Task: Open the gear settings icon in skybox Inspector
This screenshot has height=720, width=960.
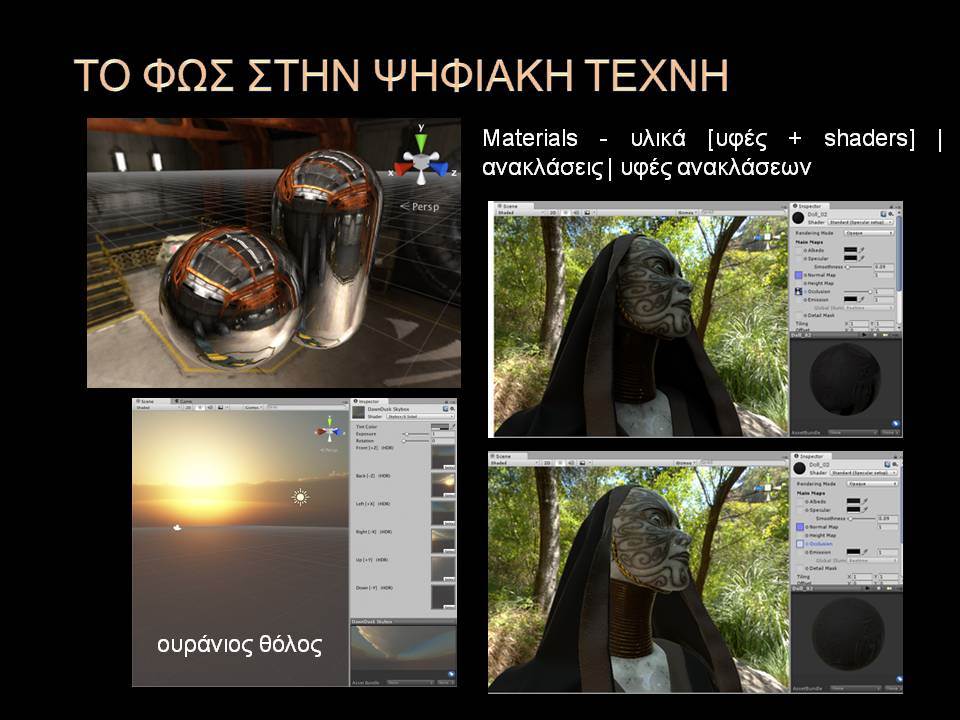Action: [x=452, y=409]
